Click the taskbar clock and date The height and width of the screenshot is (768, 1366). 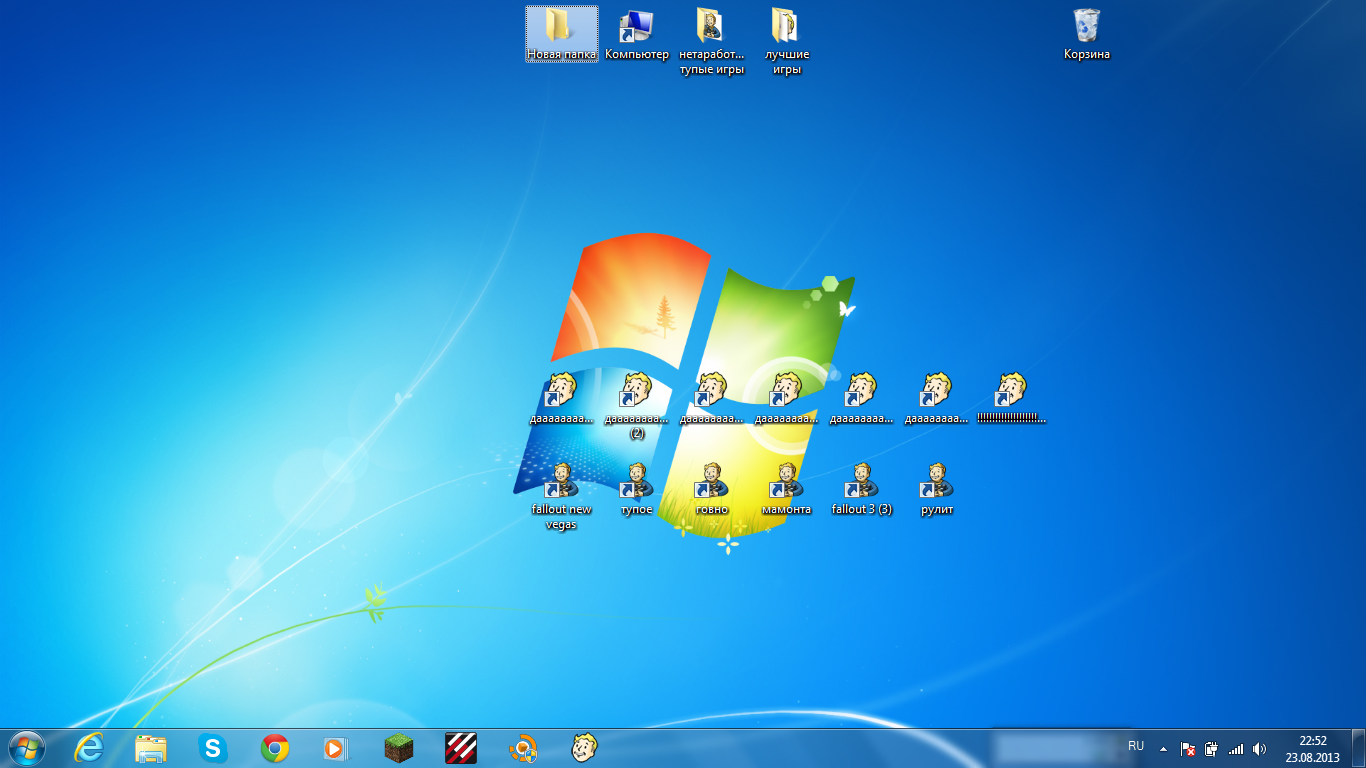pos(1312,749)
